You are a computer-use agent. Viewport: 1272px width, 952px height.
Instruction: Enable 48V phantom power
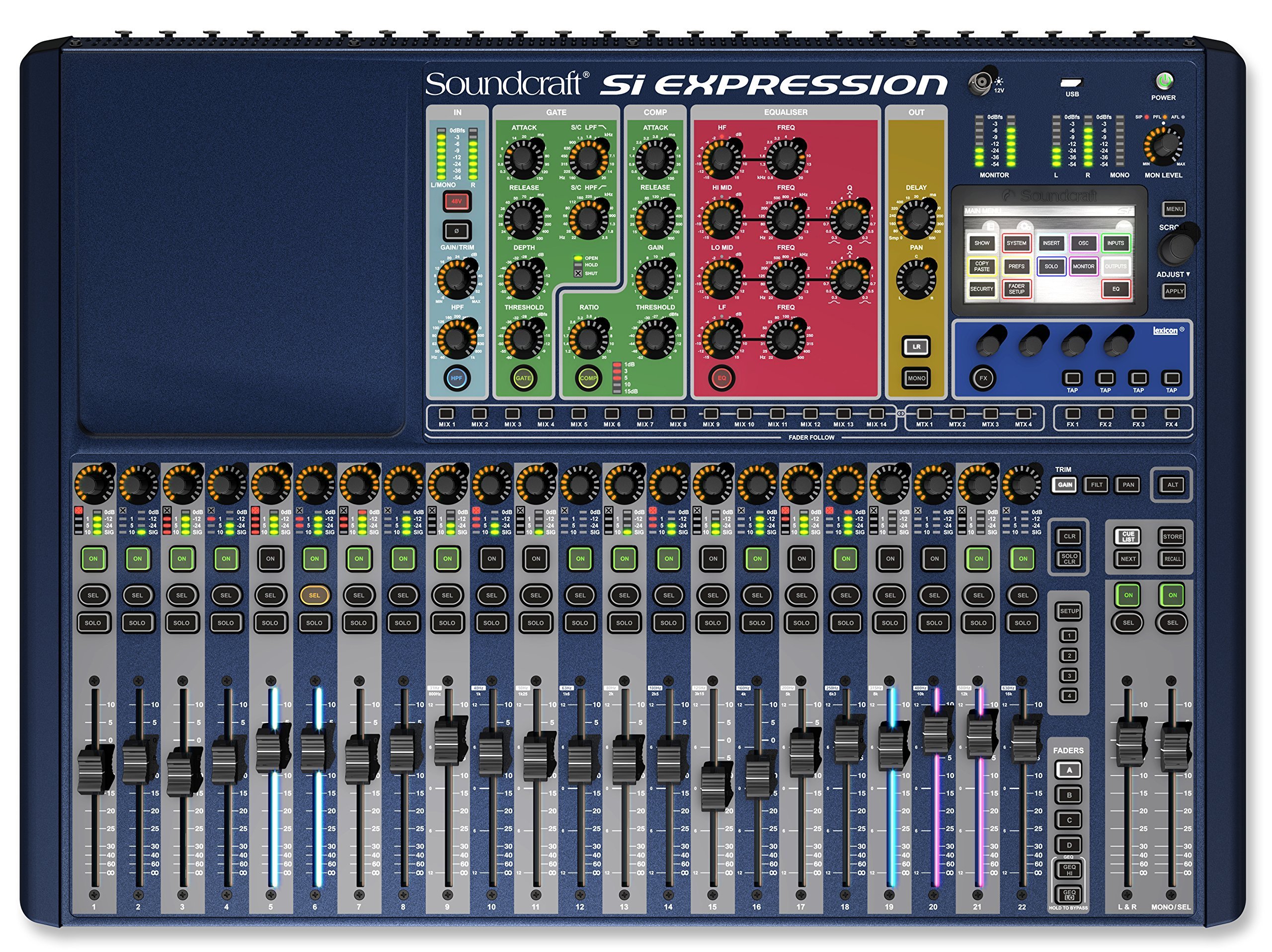pyautogui.click(x=457, y=201)
